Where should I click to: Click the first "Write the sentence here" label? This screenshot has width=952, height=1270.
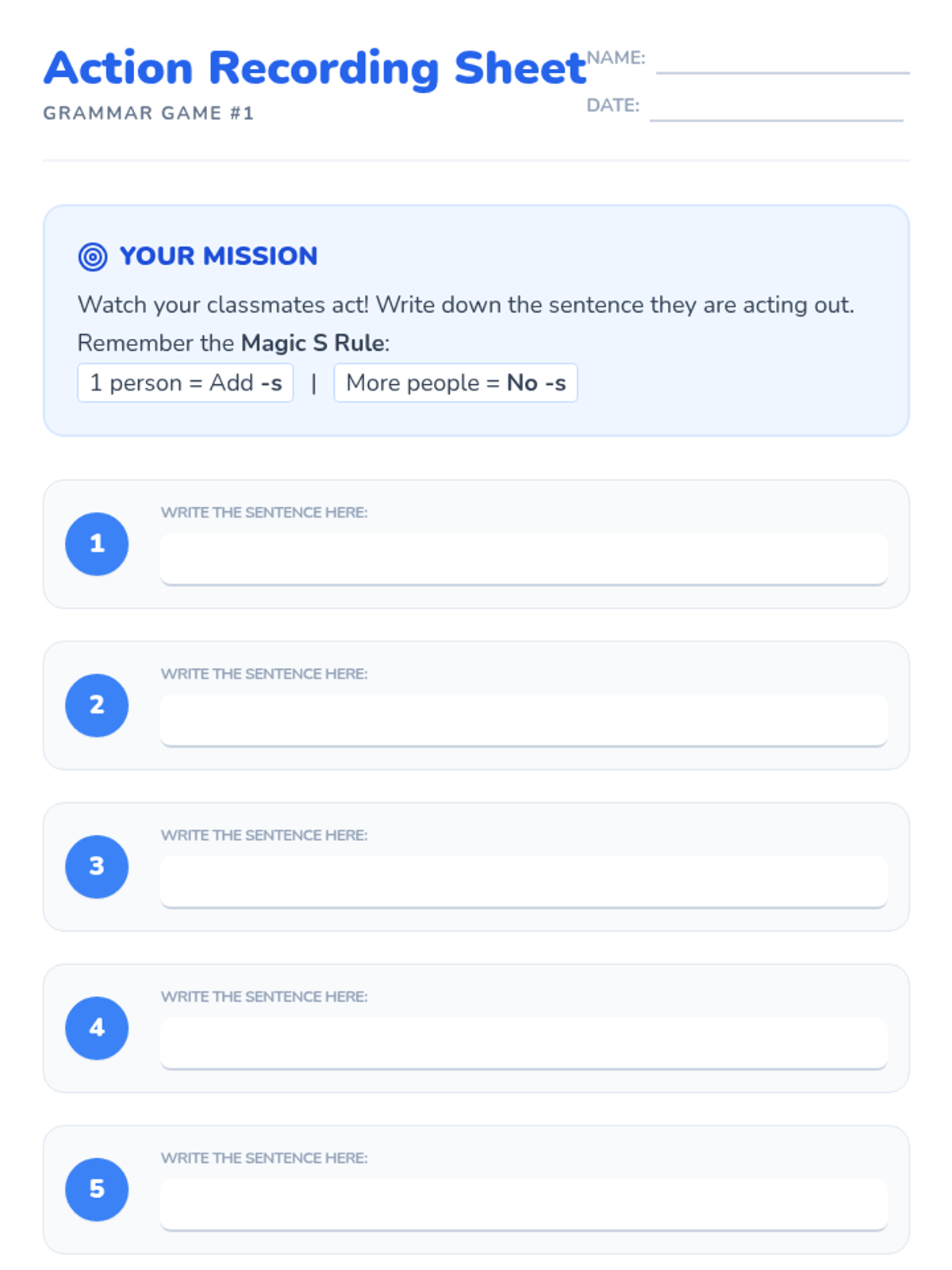pyautogui.click(x=264, y=513)
